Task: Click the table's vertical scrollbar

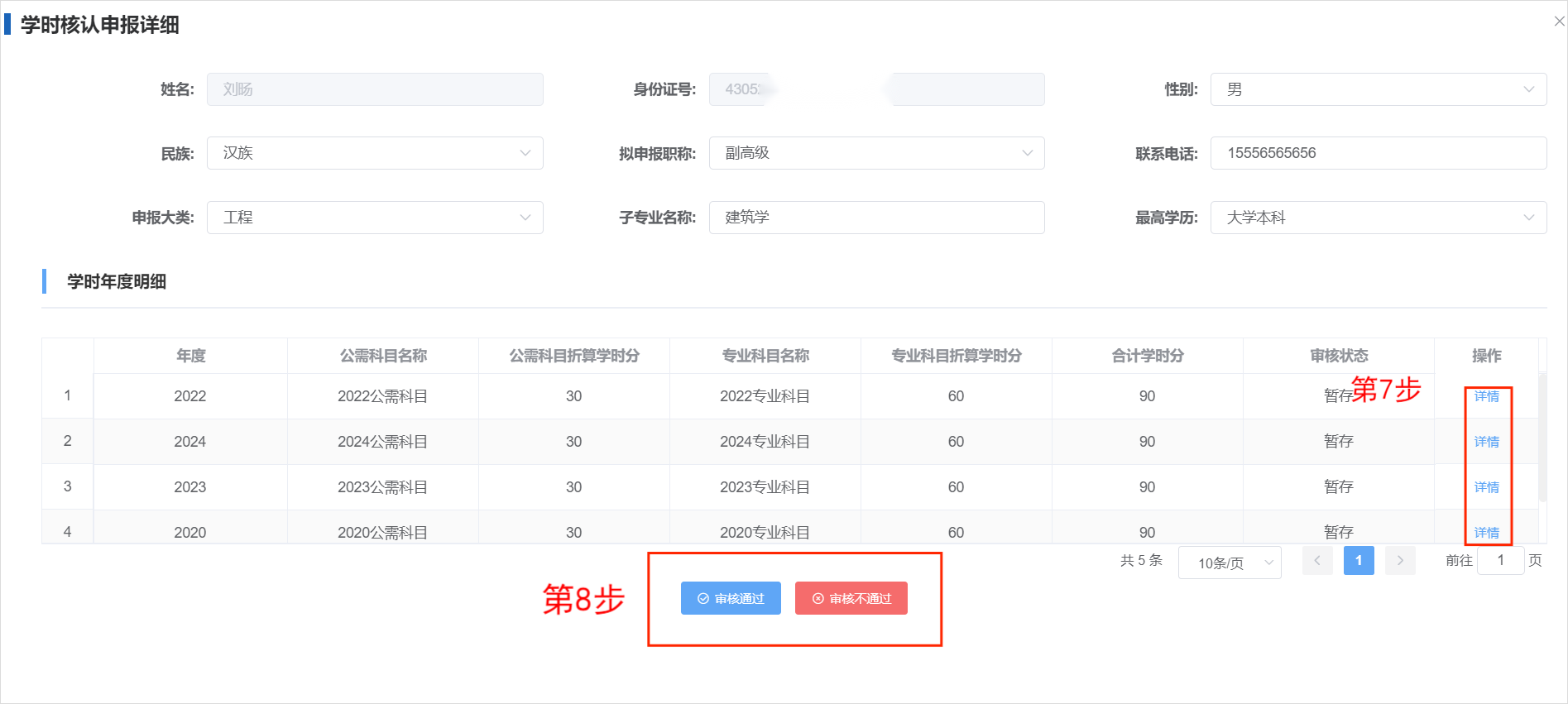Action: (1542, 438)
